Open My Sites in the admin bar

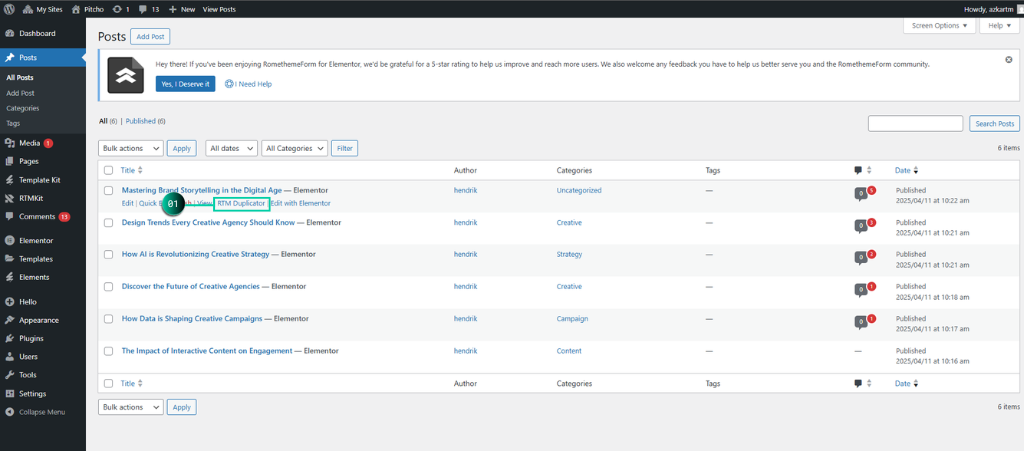pyautogui.click(x=43, y=9)
